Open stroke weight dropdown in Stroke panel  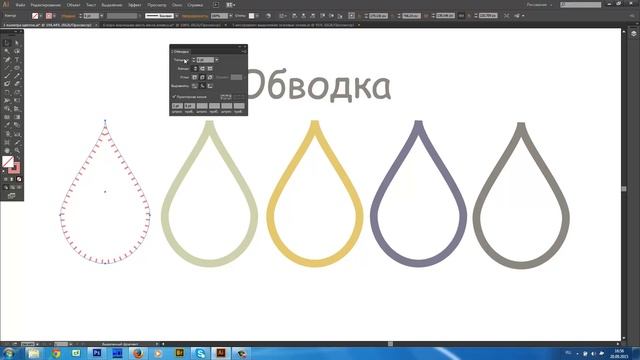click(217, 60)
